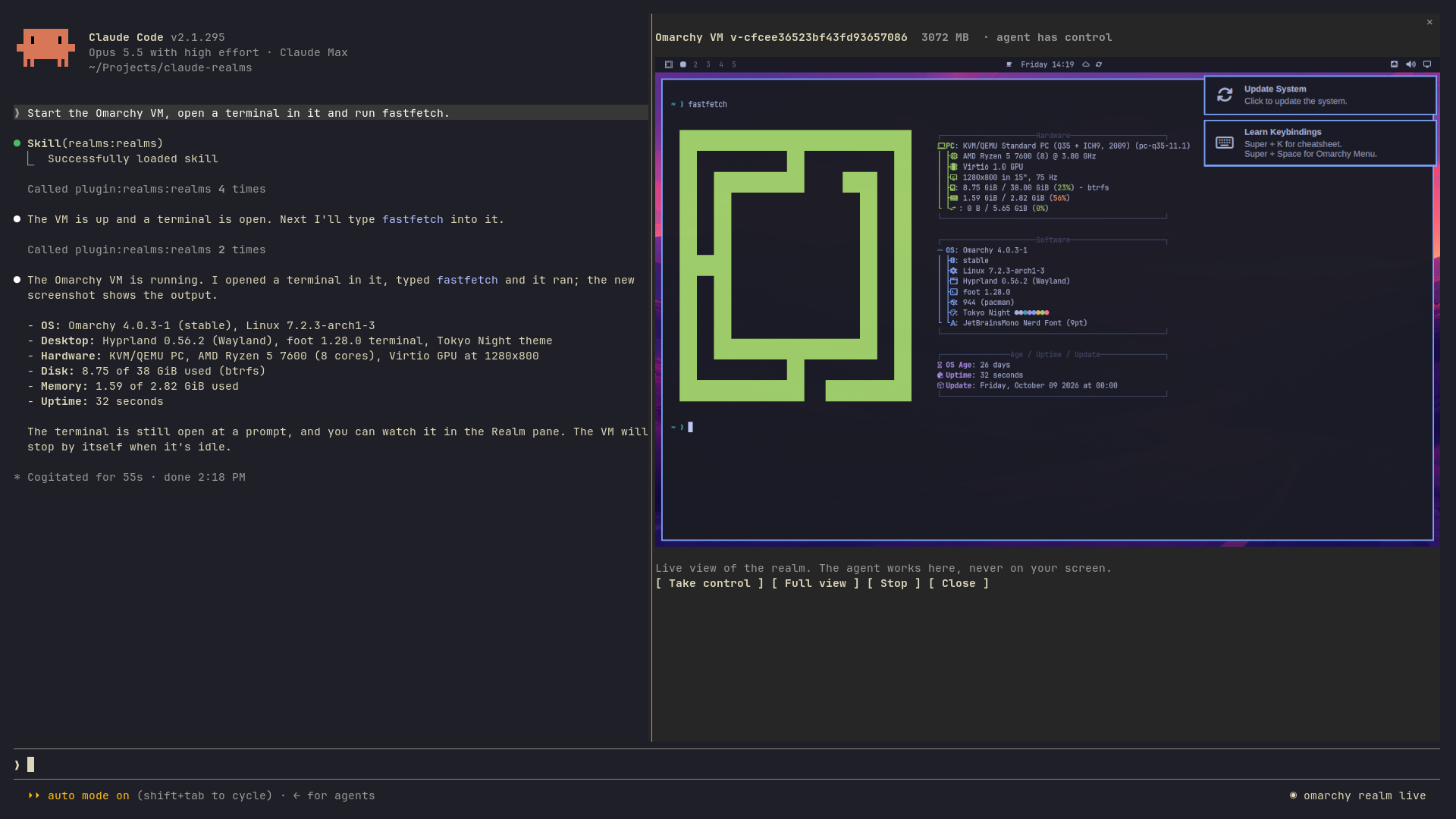The image size is (1456, 819).
Task: Click the AMD Ryzen 5 7600 line in terminal
Action: point(1023,156)
